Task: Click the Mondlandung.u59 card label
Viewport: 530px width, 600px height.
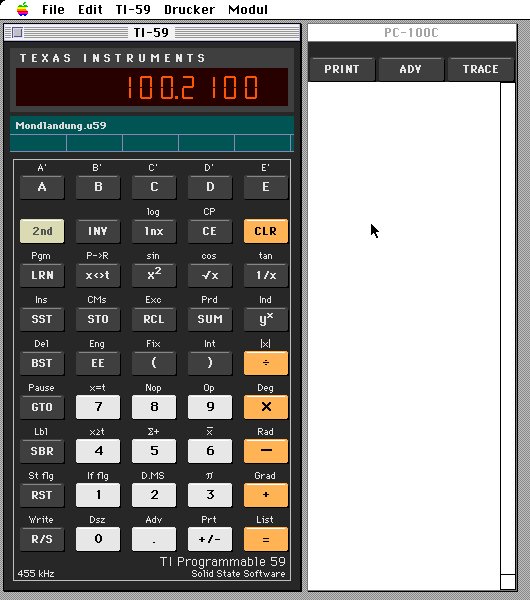Action: pos(61,126)
